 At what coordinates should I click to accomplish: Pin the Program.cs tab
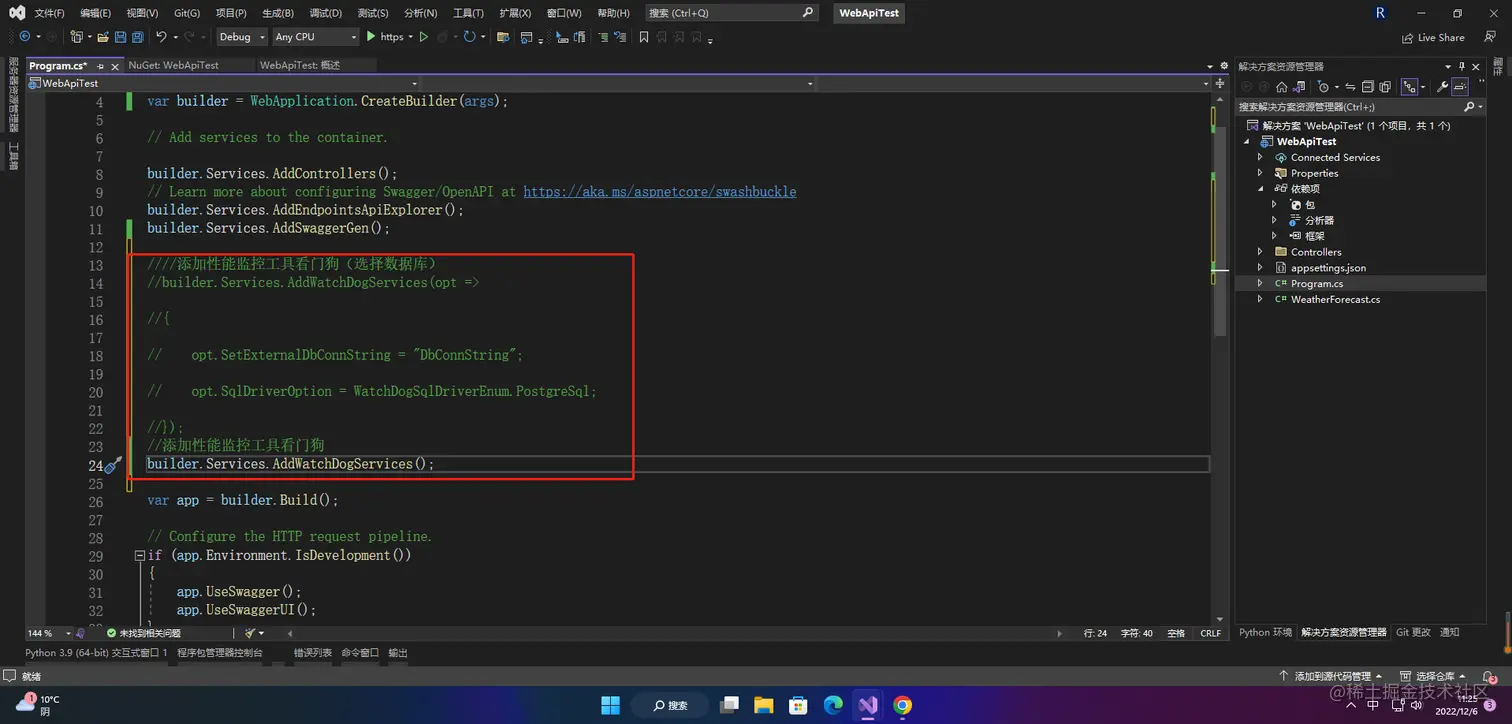click(x=102, y=65)
